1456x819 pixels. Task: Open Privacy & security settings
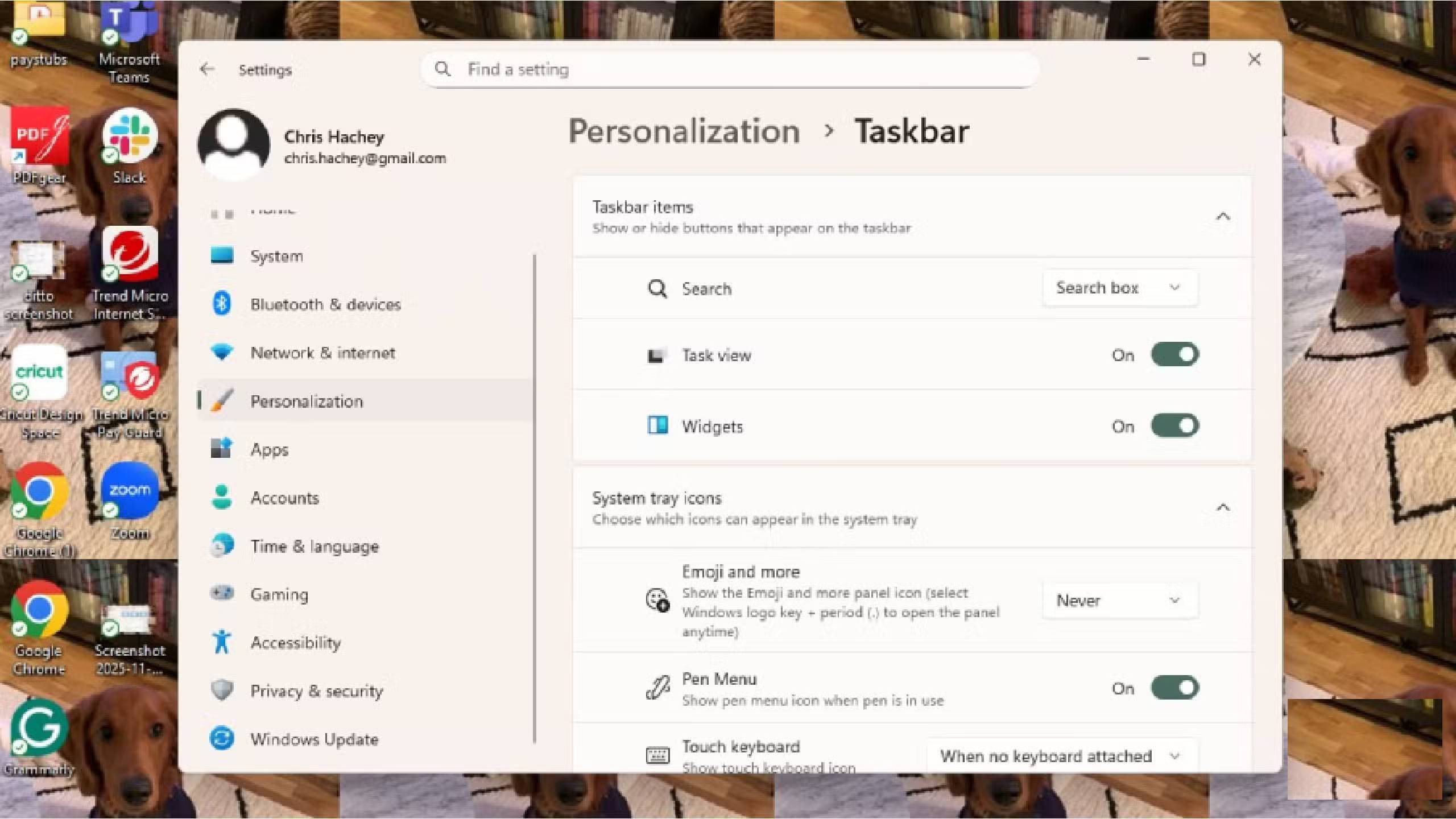(316, 691)
